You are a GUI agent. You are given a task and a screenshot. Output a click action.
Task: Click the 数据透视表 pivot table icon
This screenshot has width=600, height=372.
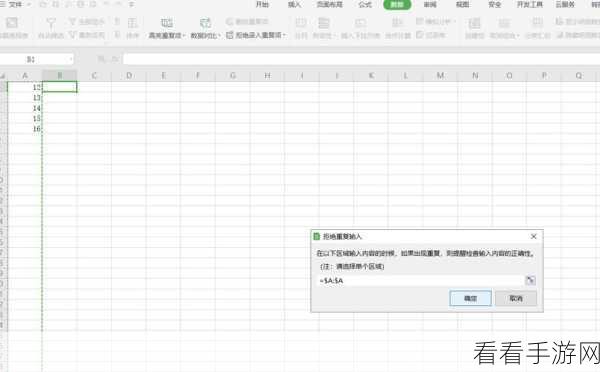tap(11, 23)
